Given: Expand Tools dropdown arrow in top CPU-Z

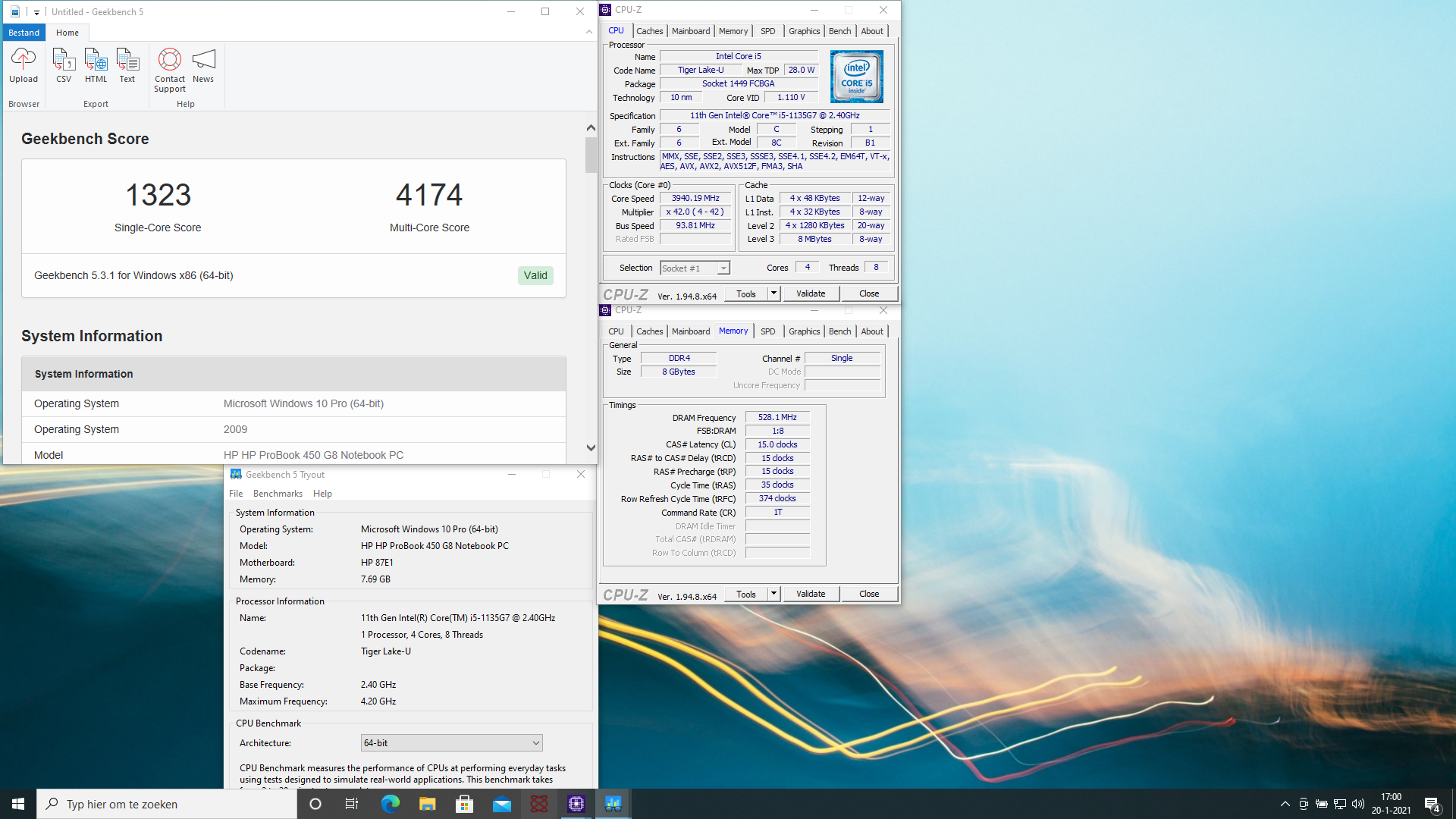Looking at the screenshot, I should pyautogui.click(x=773, y=294).
